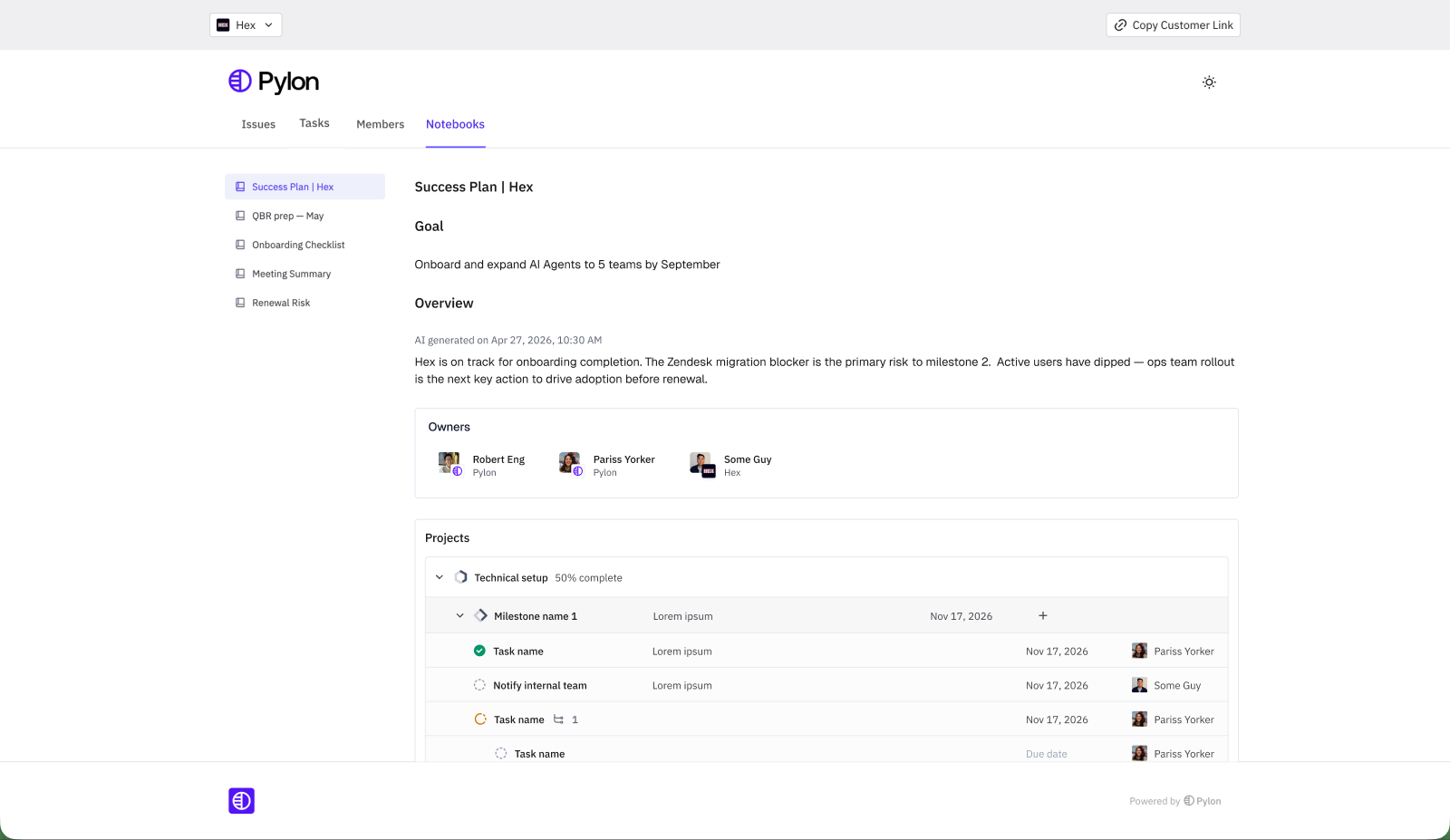Click the Pariss Yorker avatar on completed task row
The width and height of the screenshot is (1450, 840).
(x=1139, y=651)
